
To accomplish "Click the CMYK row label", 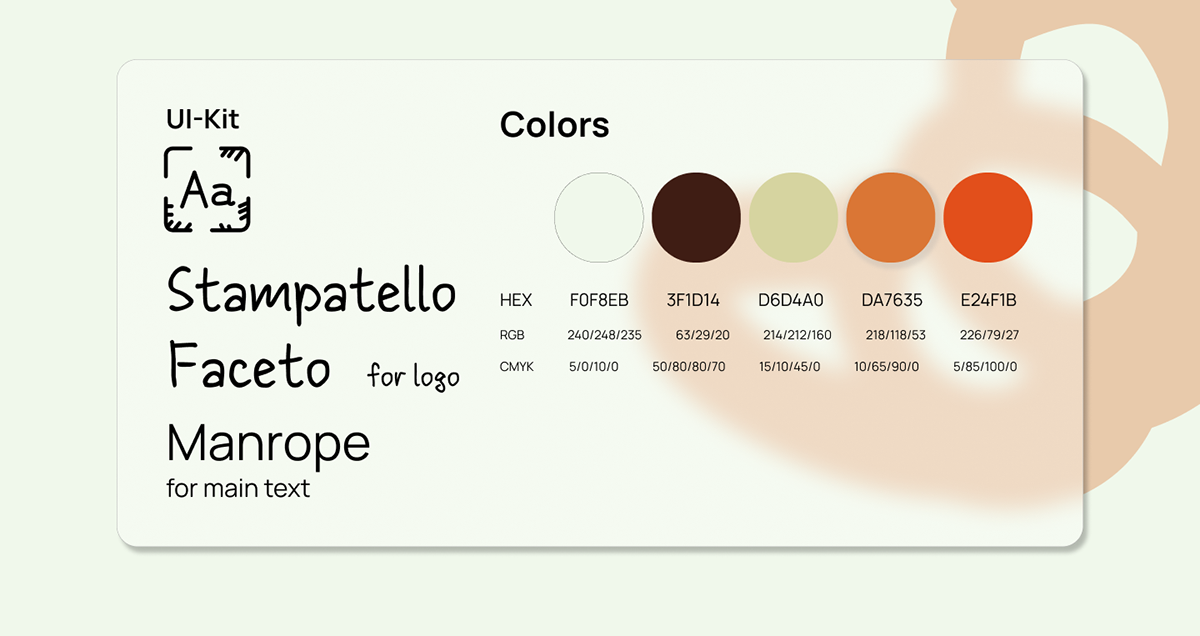I will pos(516,367).
